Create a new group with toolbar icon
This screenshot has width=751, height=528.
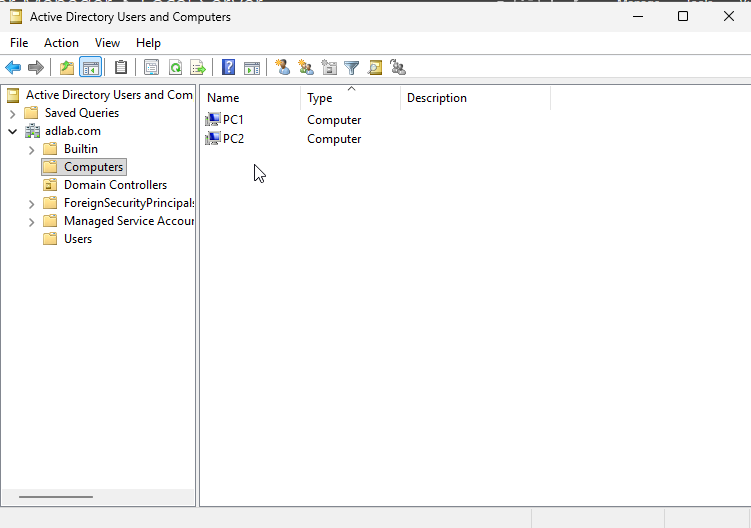coord(306,67)
